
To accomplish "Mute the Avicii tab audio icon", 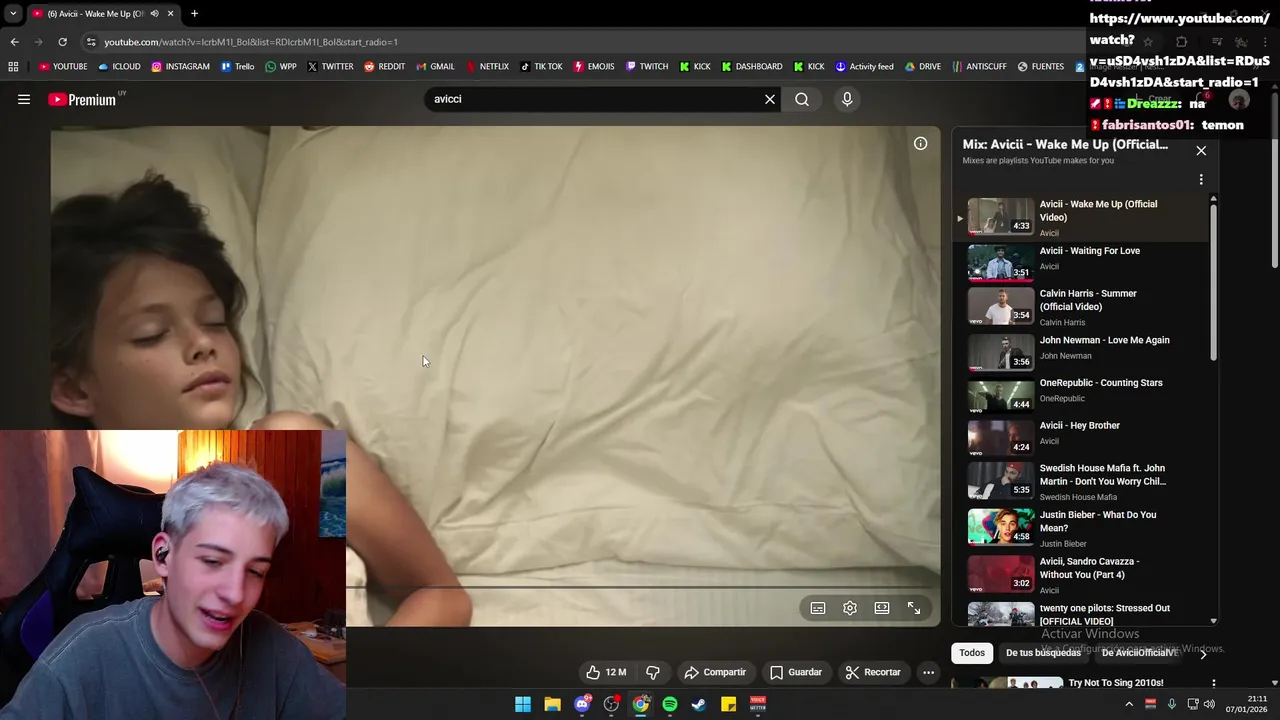I will (154, 14).
